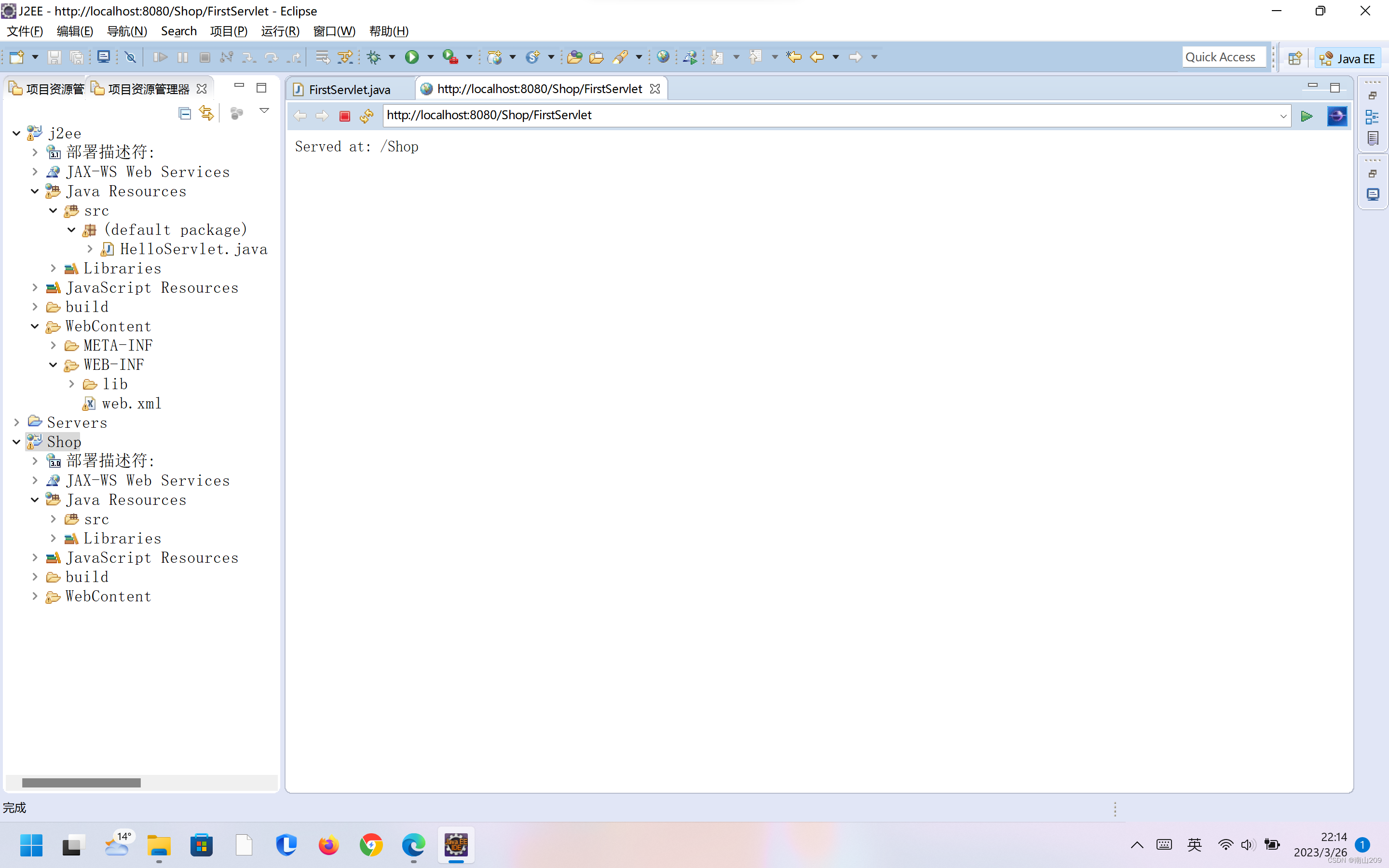
Task: Toggle Link with Editor in explorer
Action: tap(206, 113)
